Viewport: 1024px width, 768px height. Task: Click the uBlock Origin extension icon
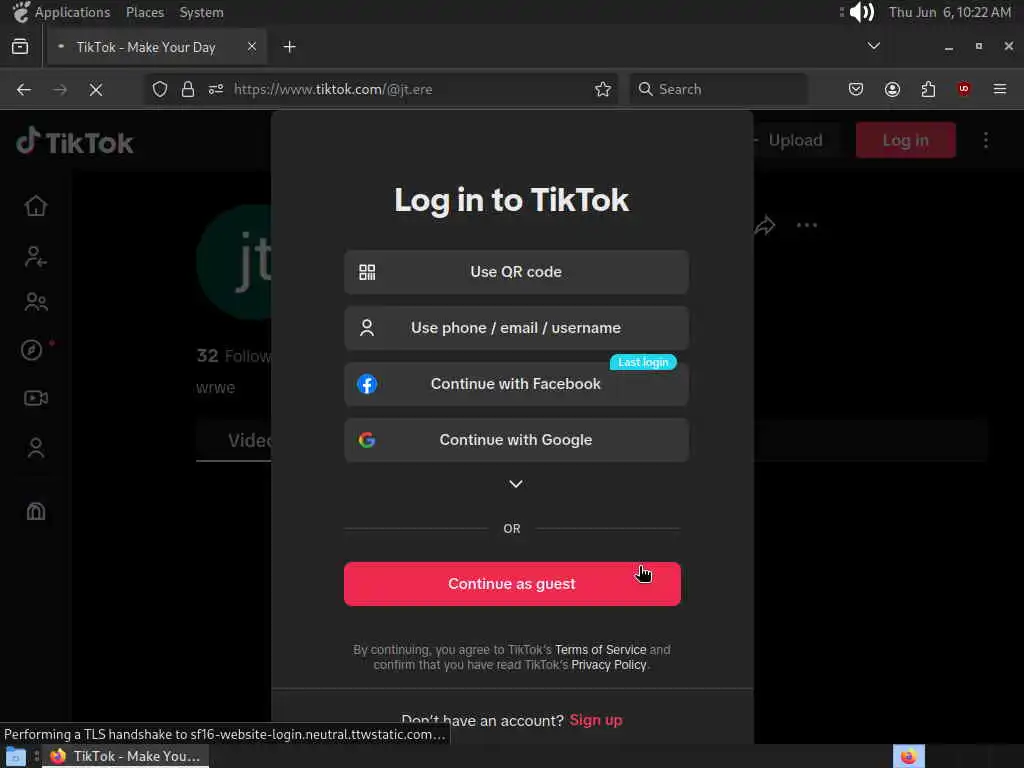(x=964, y=89)
